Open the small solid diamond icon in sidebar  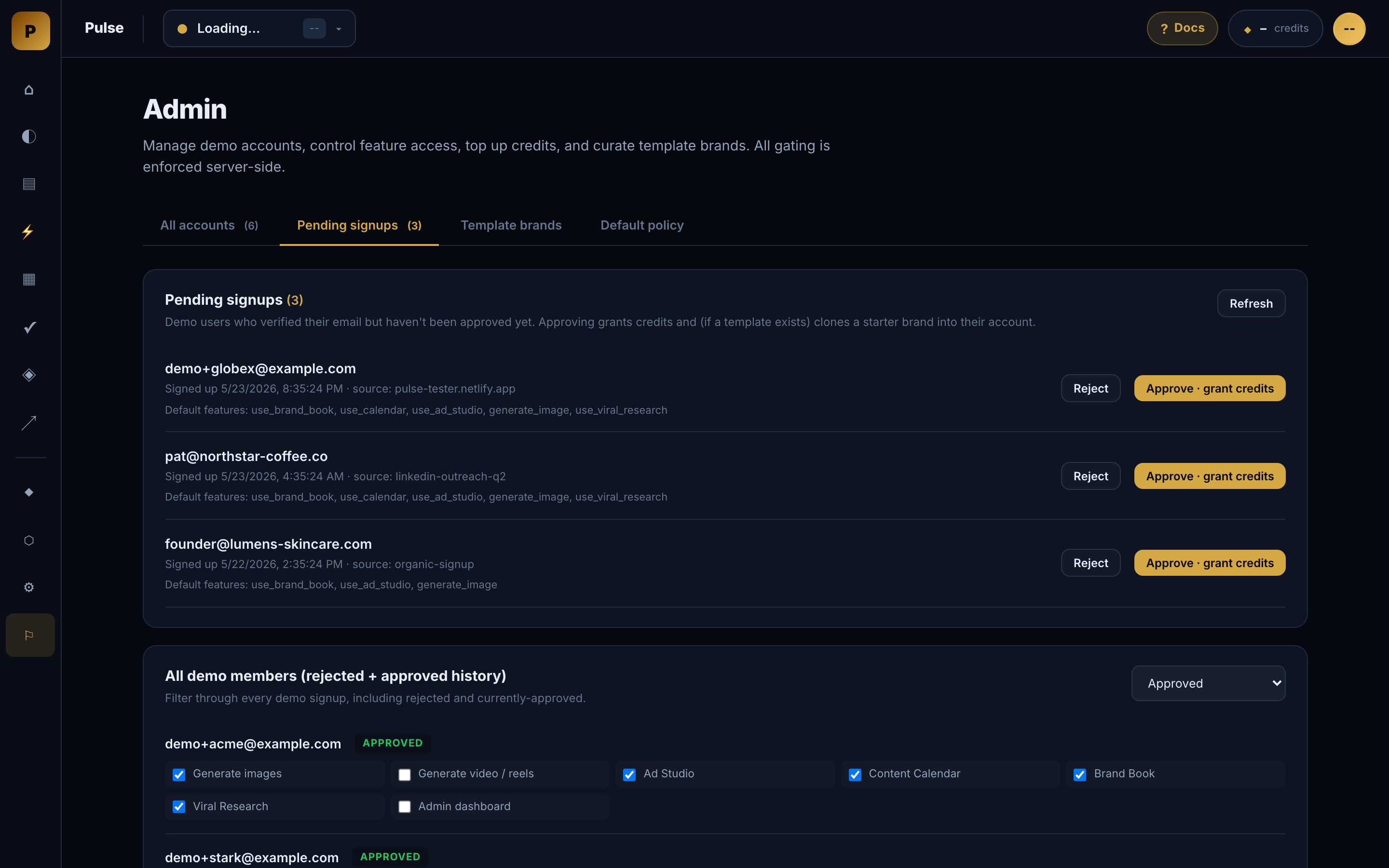pos(29,492)
